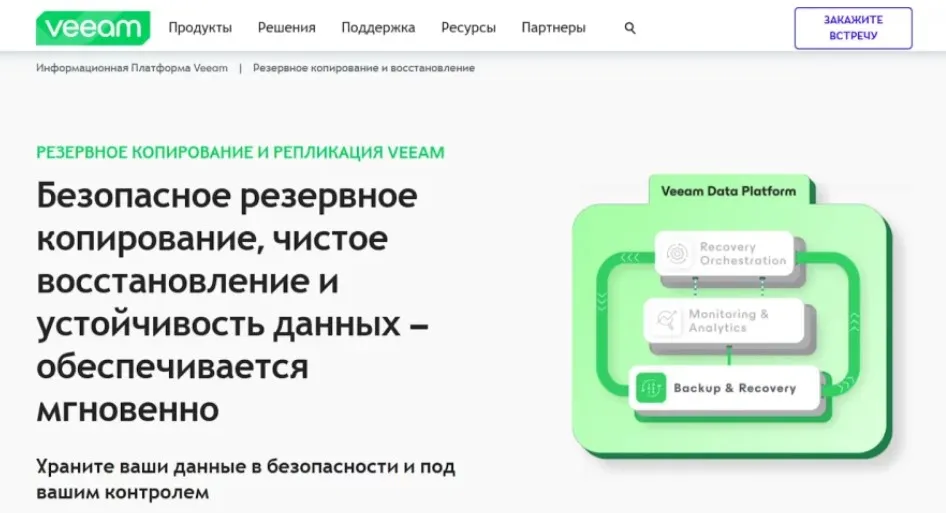
Task: Click the green Backup & Recovery icon
Action: pyautogui.click(x=651, y=387)
